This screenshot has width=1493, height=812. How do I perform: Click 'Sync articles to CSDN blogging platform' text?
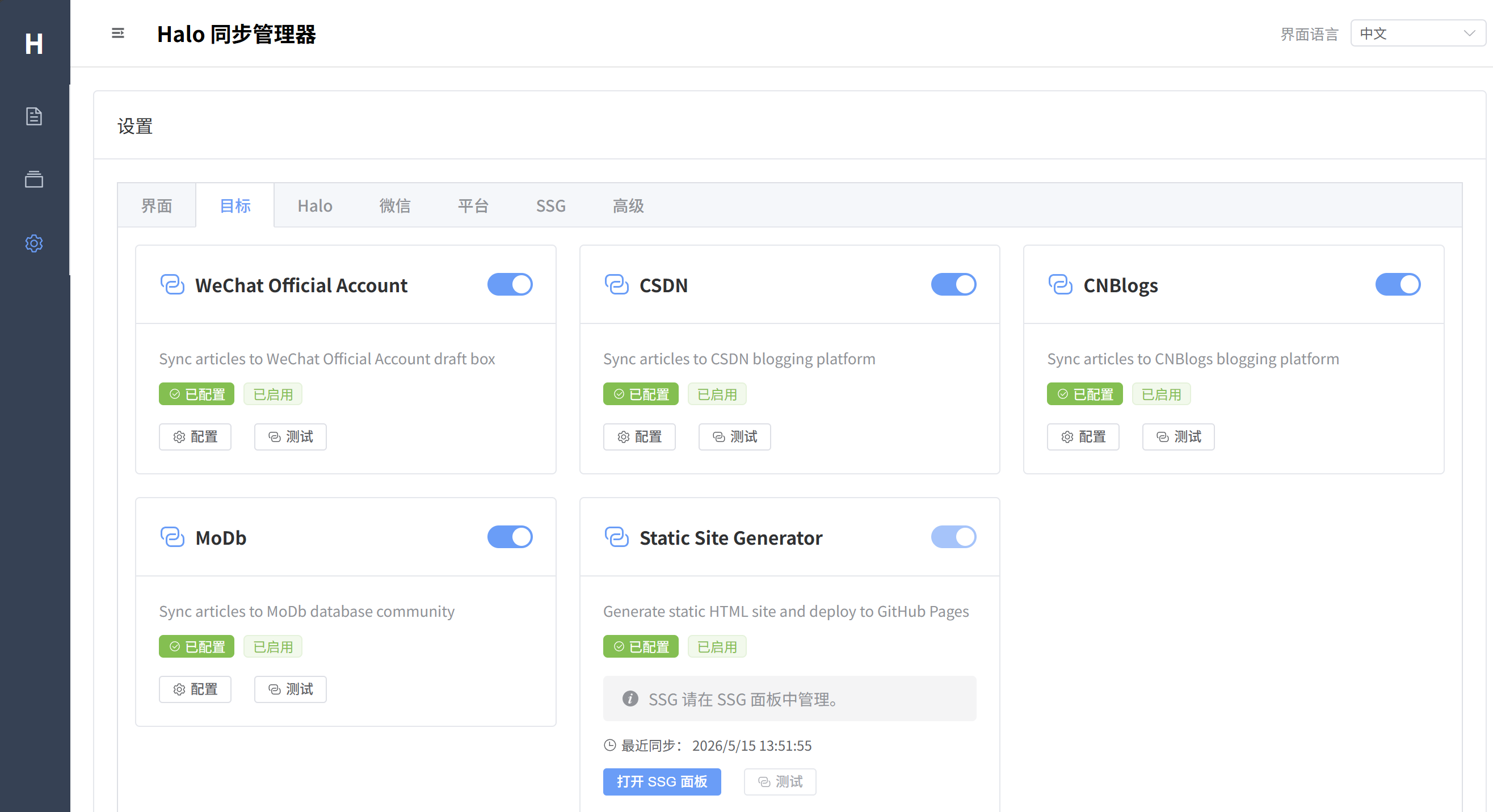pyautogui.click(x=739, y=359)
